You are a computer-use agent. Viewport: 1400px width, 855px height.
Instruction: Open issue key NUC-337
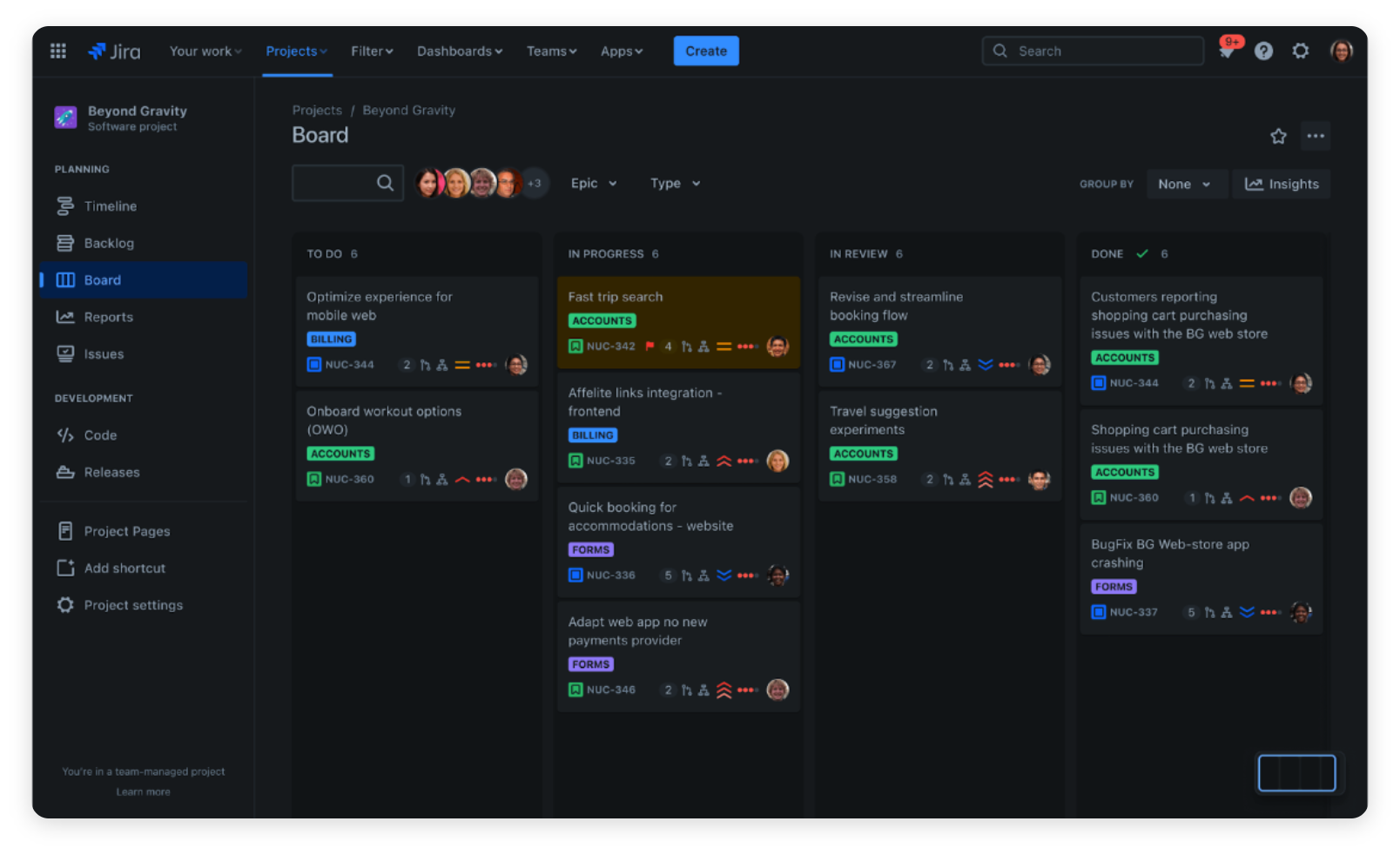coord(1134,612)
